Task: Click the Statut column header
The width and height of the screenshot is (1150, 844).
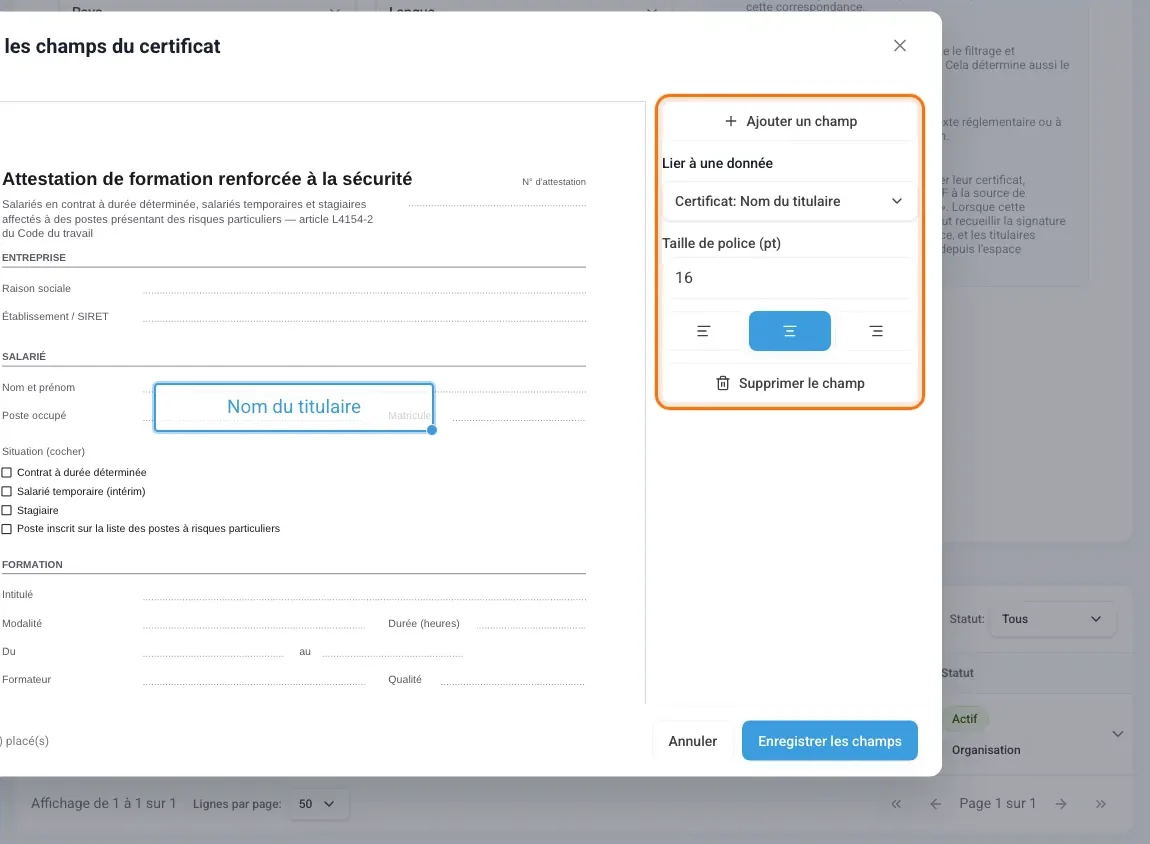Action: tap(957, 673)
